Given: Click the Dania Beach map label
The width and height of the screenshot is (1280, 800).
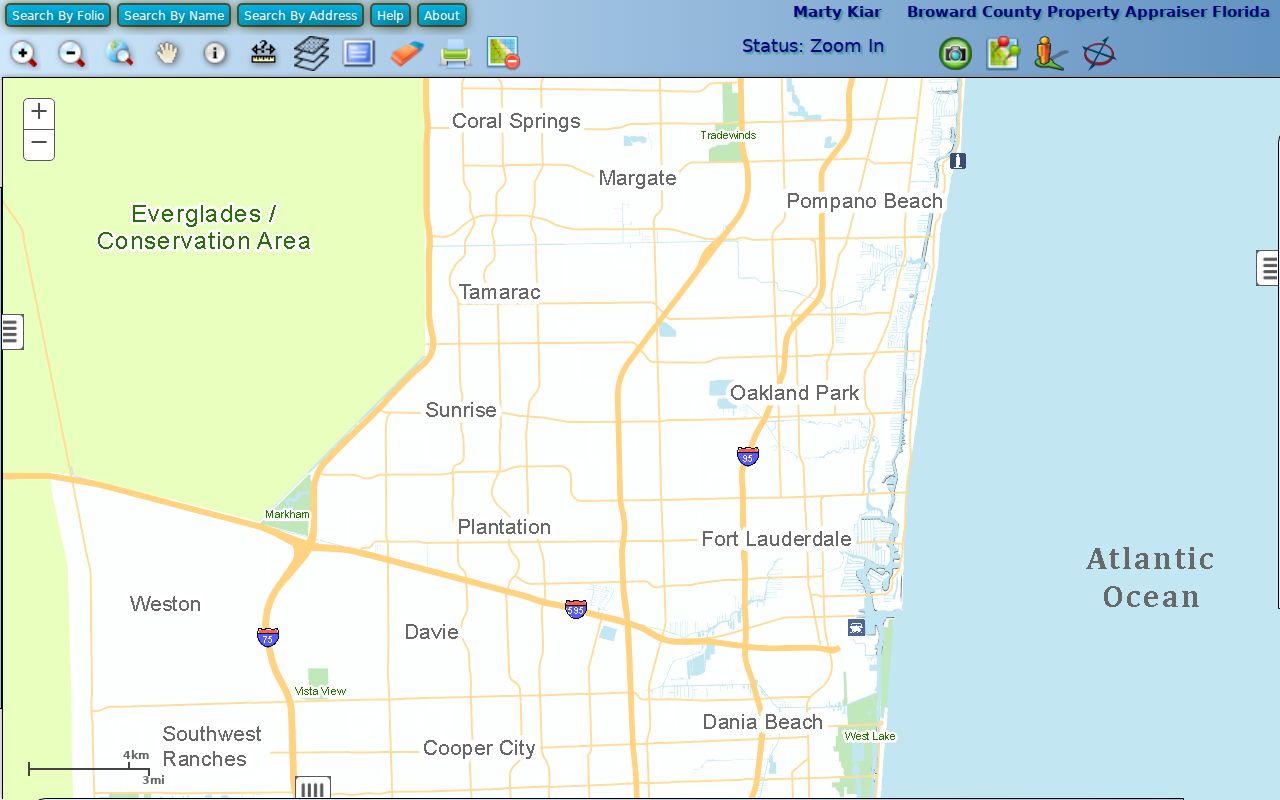Looking at the screenshot, I should pyautogui.click(x=763, y=722).
